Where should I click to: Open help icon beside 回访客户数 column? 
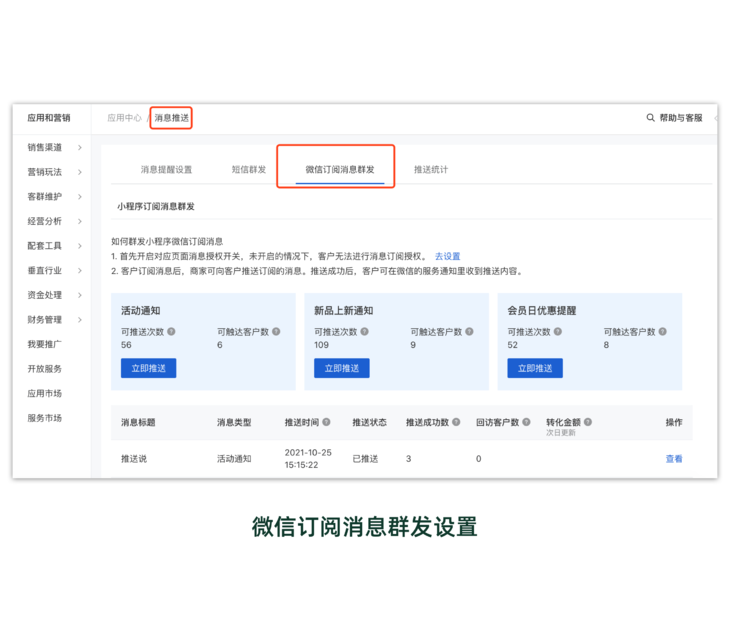pos(526,422)
